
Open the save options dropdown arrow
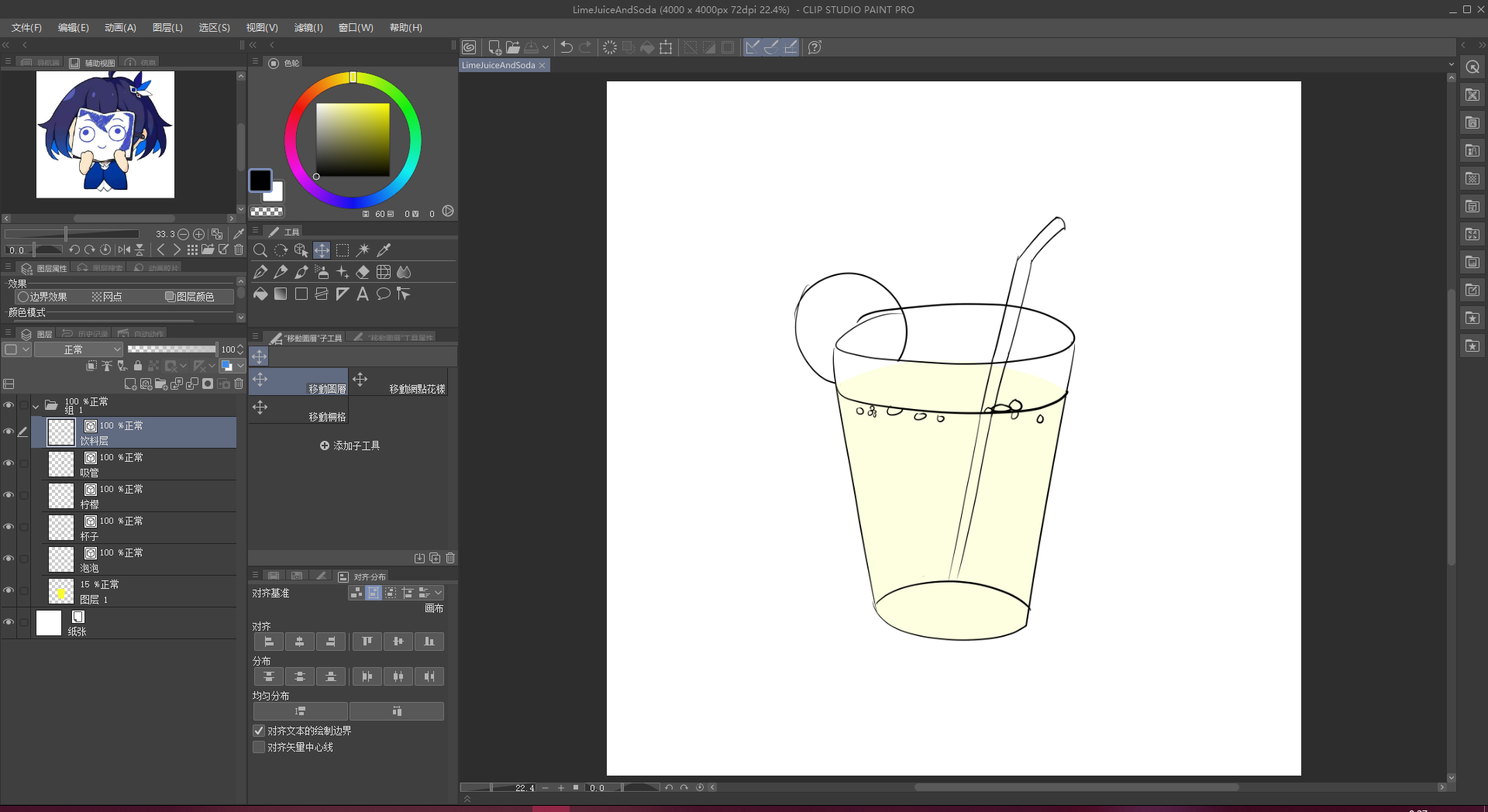point(546,47)
